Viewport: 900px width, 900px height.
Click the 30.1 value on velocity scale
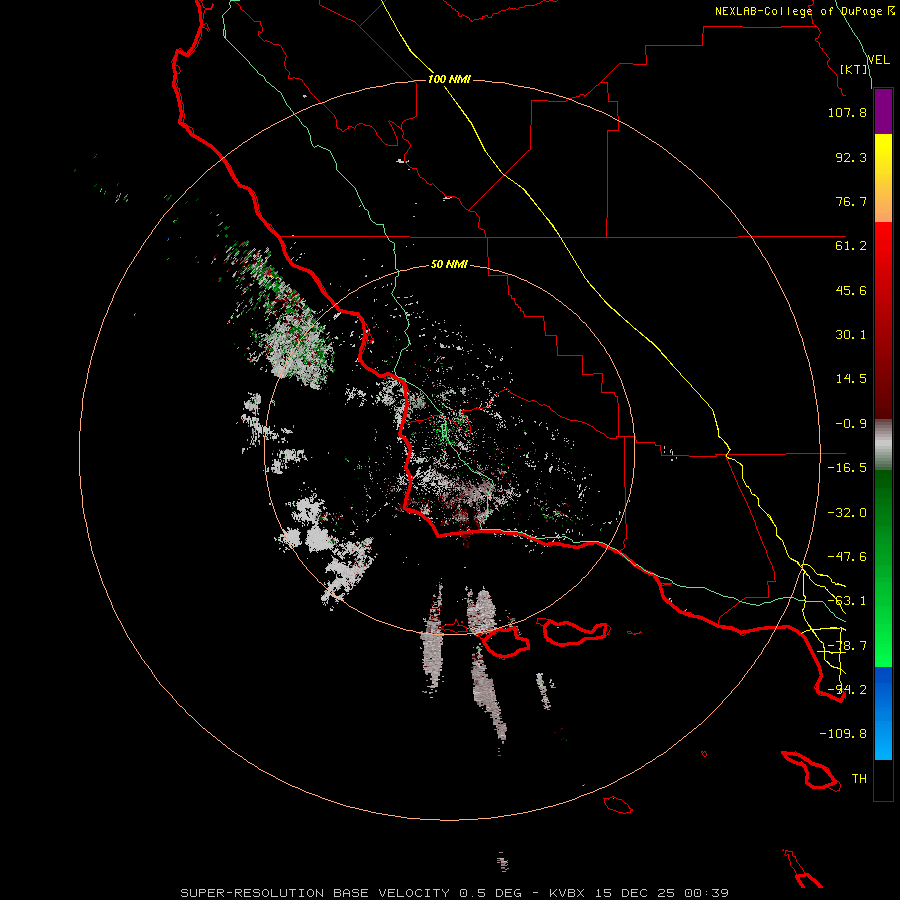(x=851, y=335)
